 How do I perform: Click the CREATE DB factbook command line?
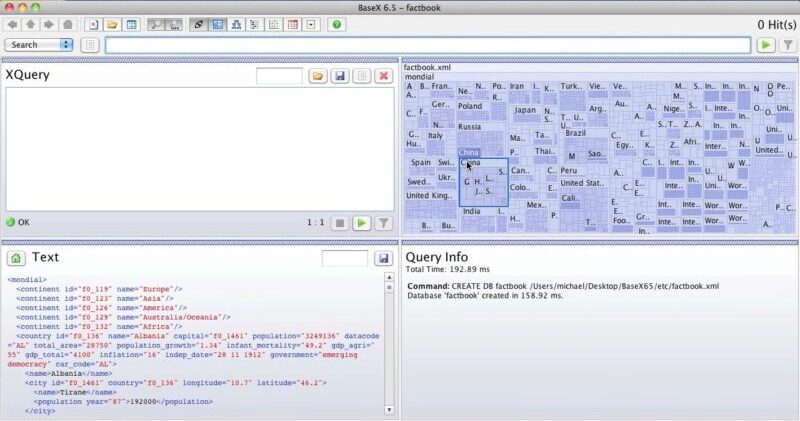click(x=563, y=286)
